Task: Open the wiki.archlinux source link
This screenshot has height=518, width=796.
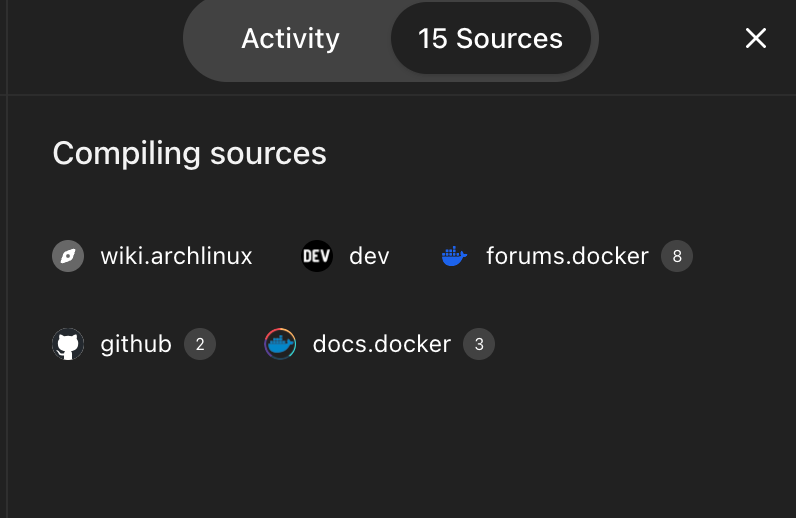Action: pos(176,256)
